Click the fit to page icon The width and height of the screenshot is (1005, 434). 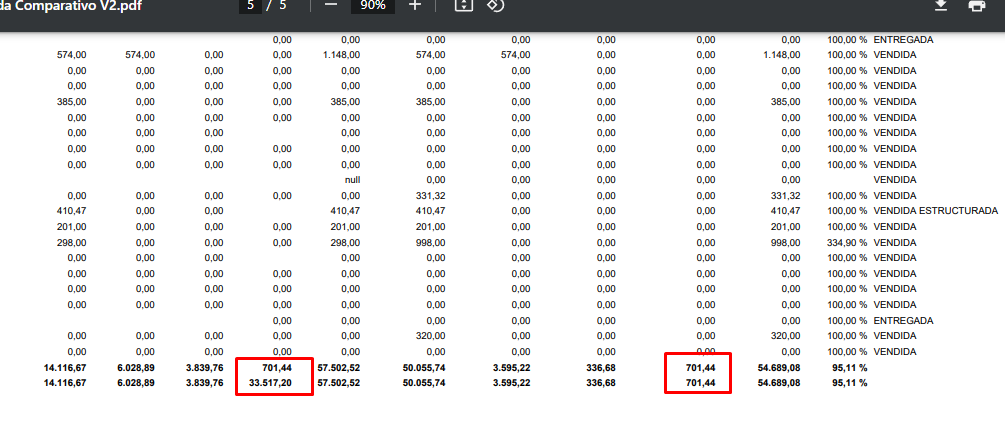[462, 6]
